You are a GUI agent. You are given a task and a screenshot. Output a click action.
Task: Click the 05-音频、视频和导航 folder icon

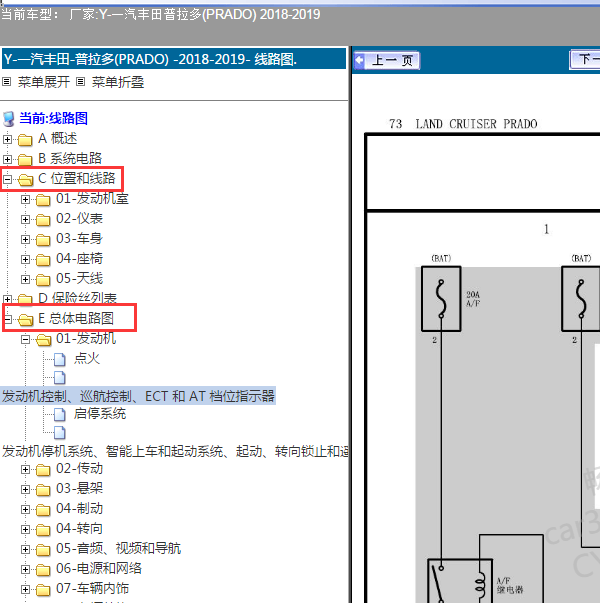click(43, 550)
